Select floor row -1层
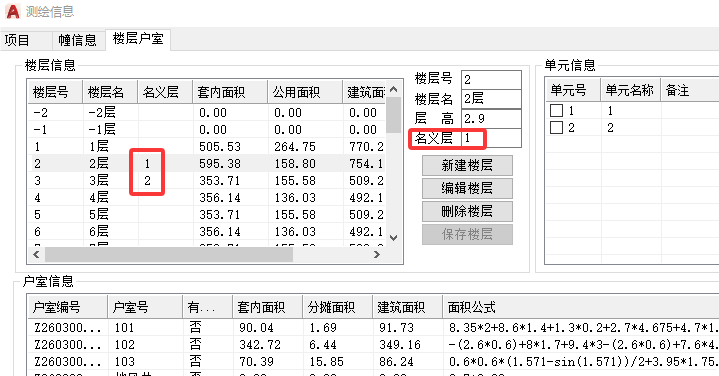Viewport: 719px width, 376px height. pos(207,129)
